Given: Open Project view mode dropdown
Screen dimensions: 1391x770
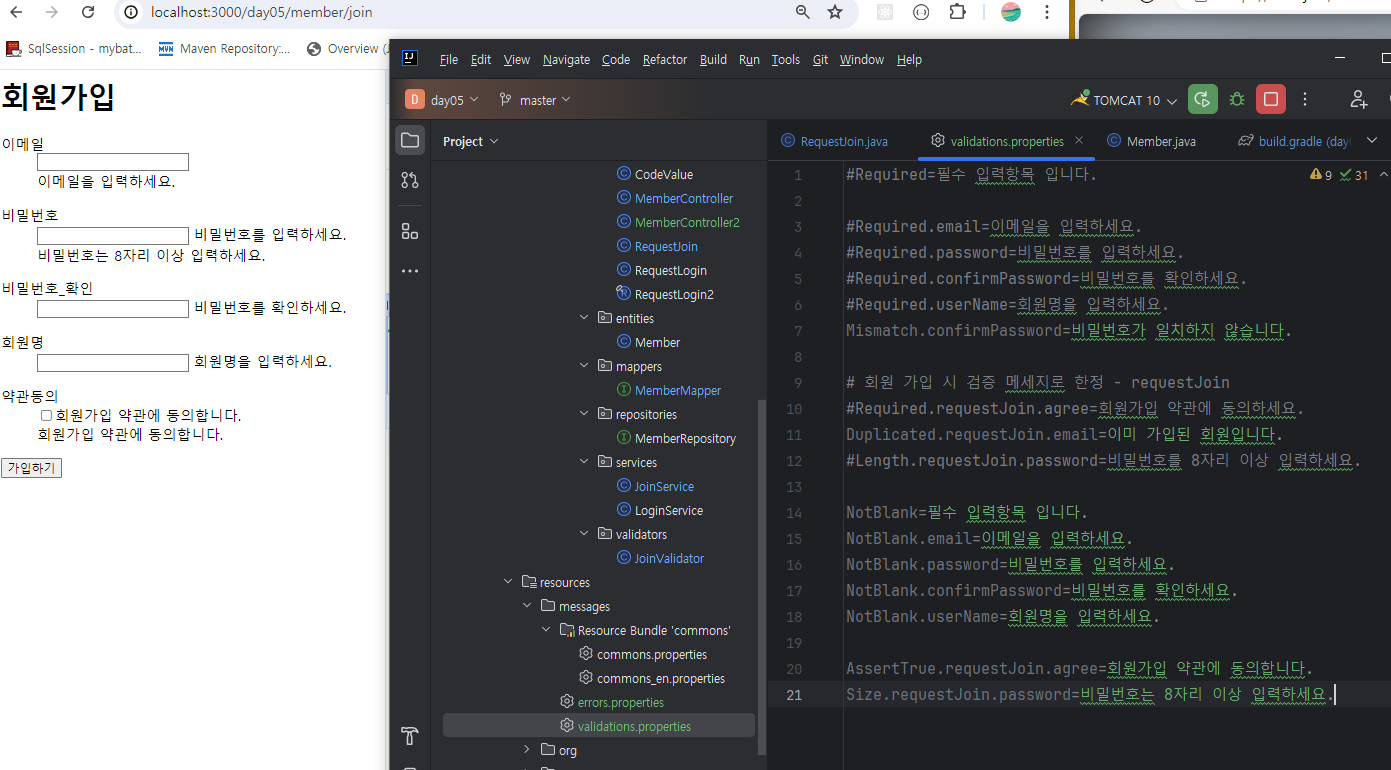Looking at the screenshot, I should pos(471,141).
